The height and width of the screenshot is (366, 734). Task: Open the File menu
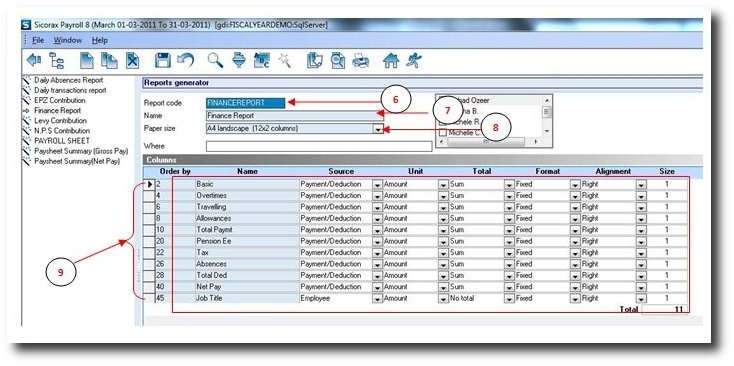point(38,40)
